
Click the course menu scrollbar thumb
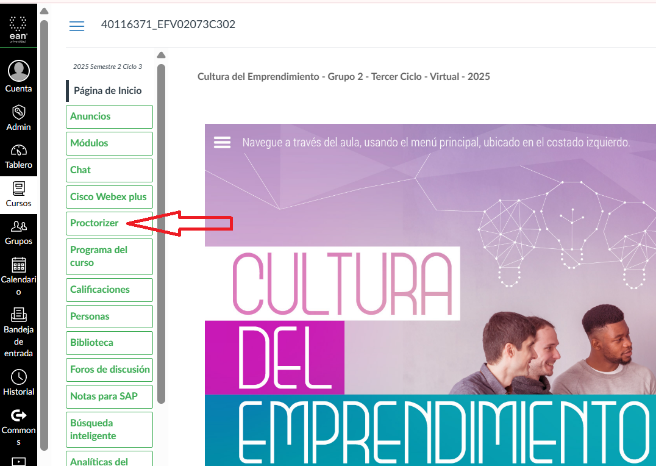[161, 234]
